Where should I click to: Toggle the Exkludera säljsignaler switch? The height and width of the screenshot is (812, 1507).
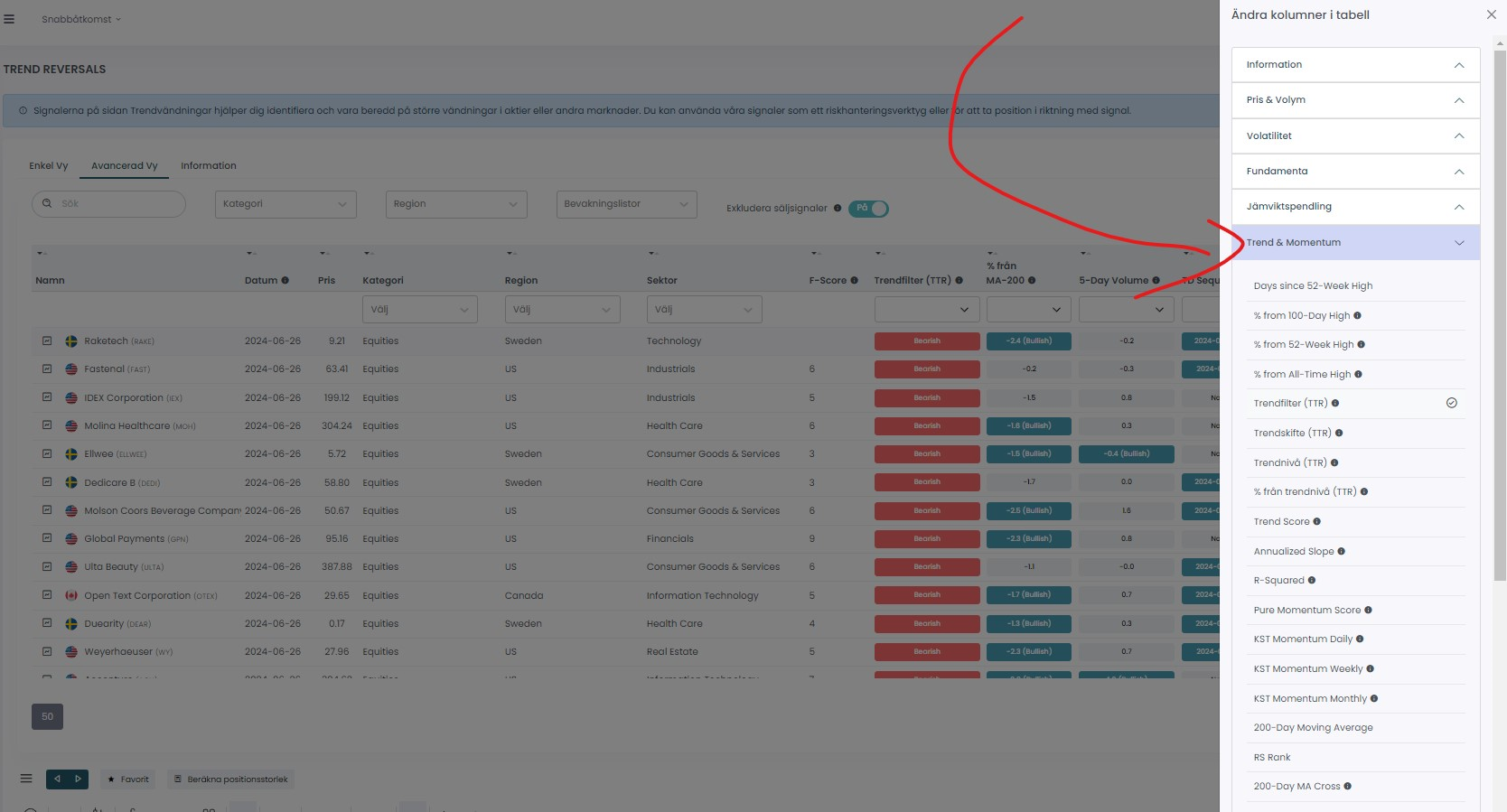868,208
